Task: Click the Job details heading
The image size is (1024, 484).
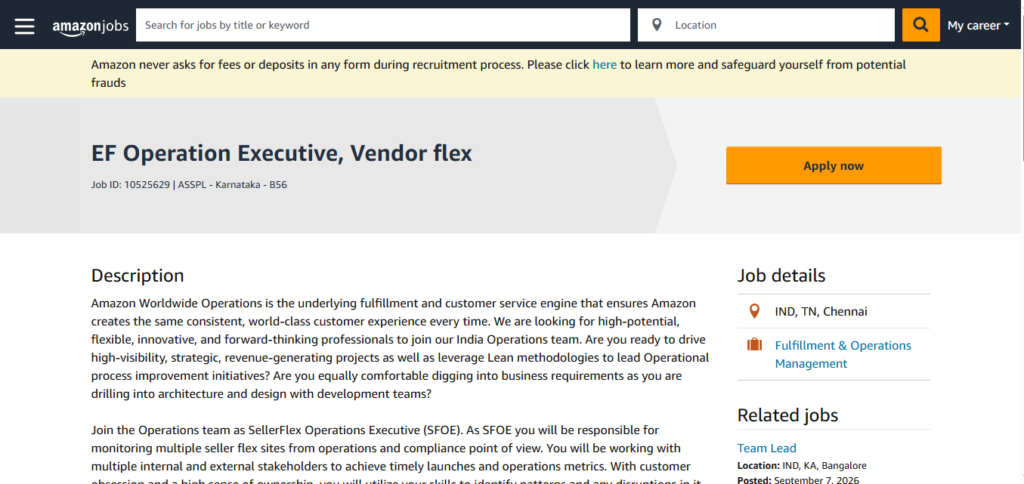Action: click(x=781, y=276)
